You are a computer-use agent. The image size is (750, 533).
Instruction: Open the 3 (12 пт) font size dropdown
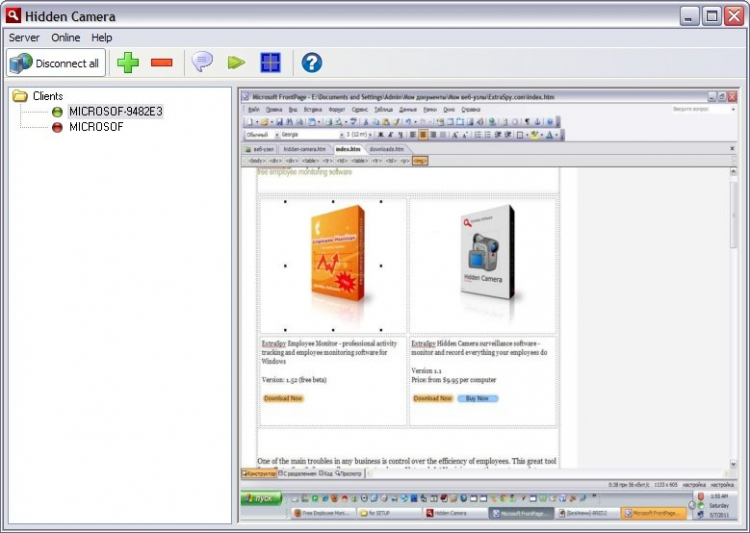[370, 135]
